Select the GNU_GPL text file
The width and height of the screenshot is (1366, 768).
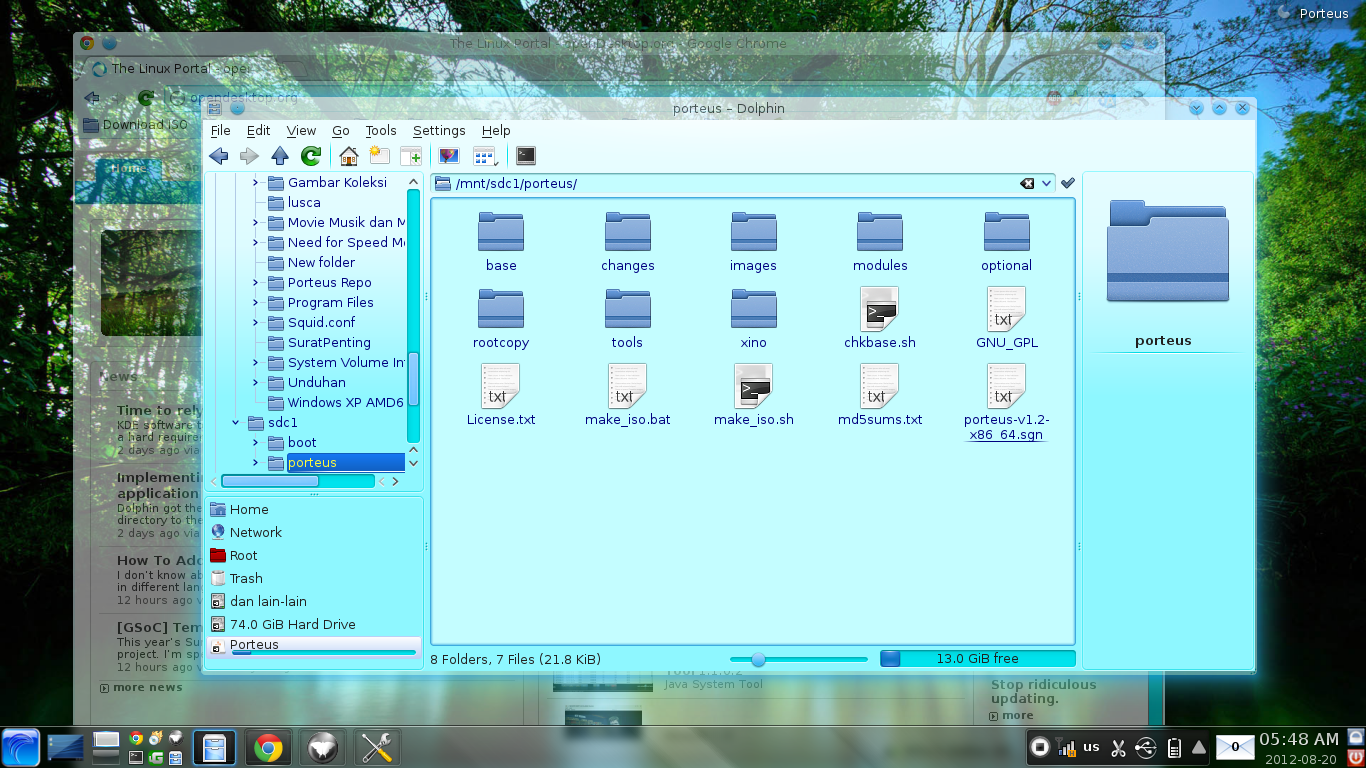tap(1006, 319)
